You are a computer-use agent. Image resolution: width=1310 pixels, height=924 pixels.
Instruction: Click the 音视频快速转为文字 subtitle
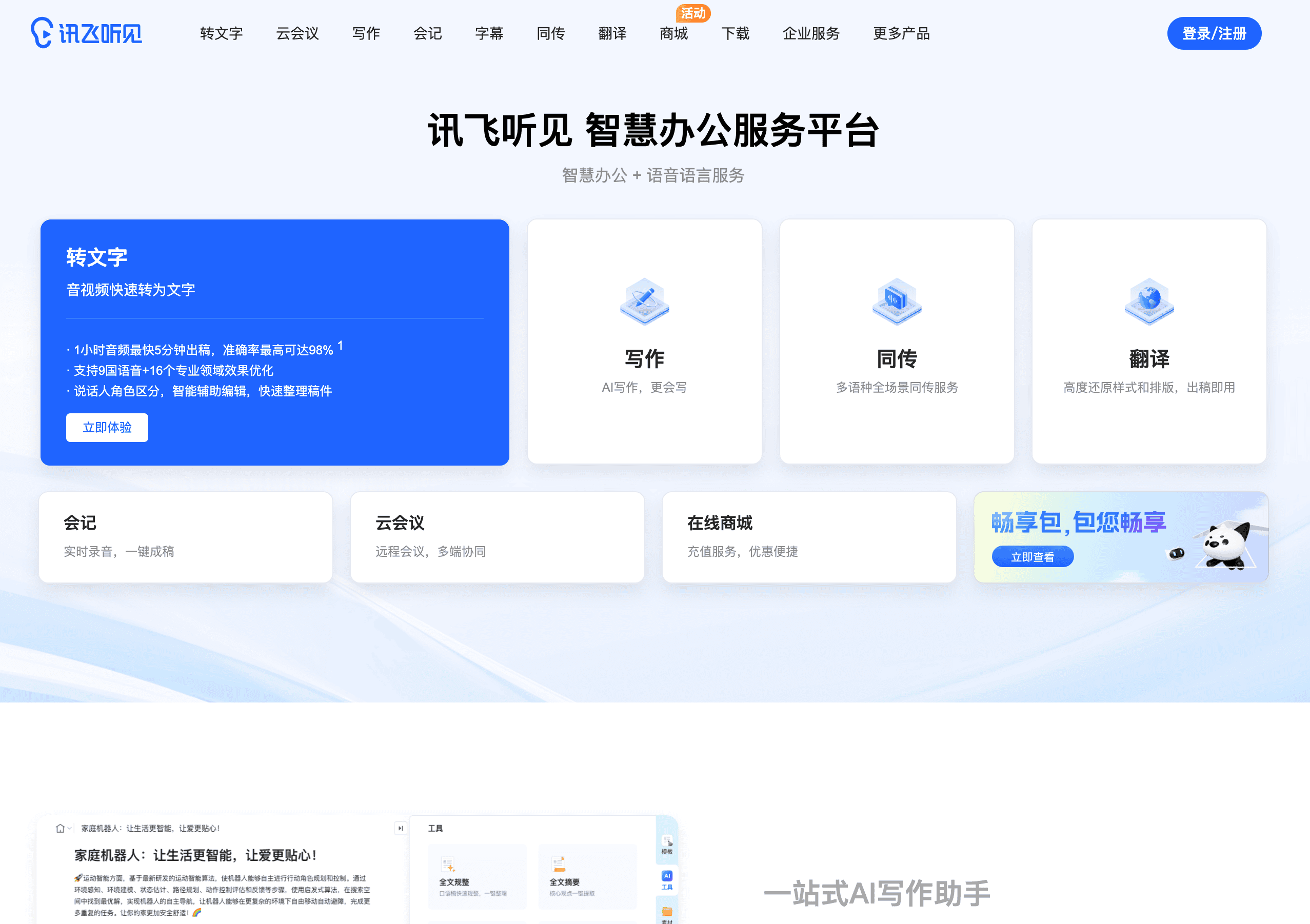point(131,290)
